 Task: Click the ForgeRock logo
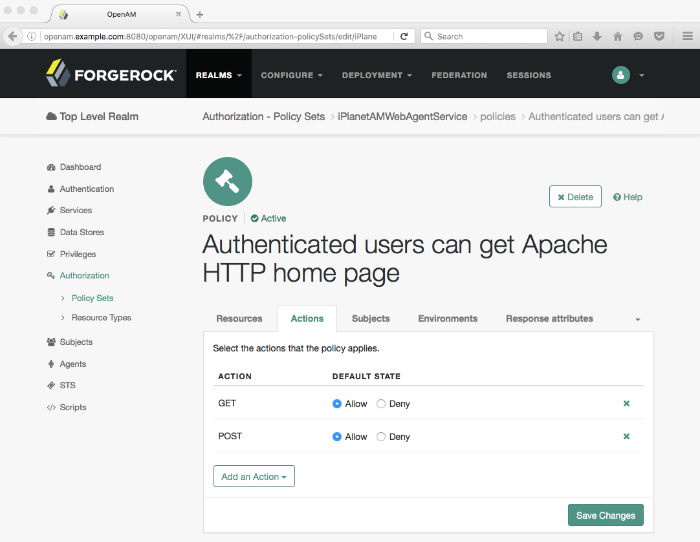pos(111,73)
